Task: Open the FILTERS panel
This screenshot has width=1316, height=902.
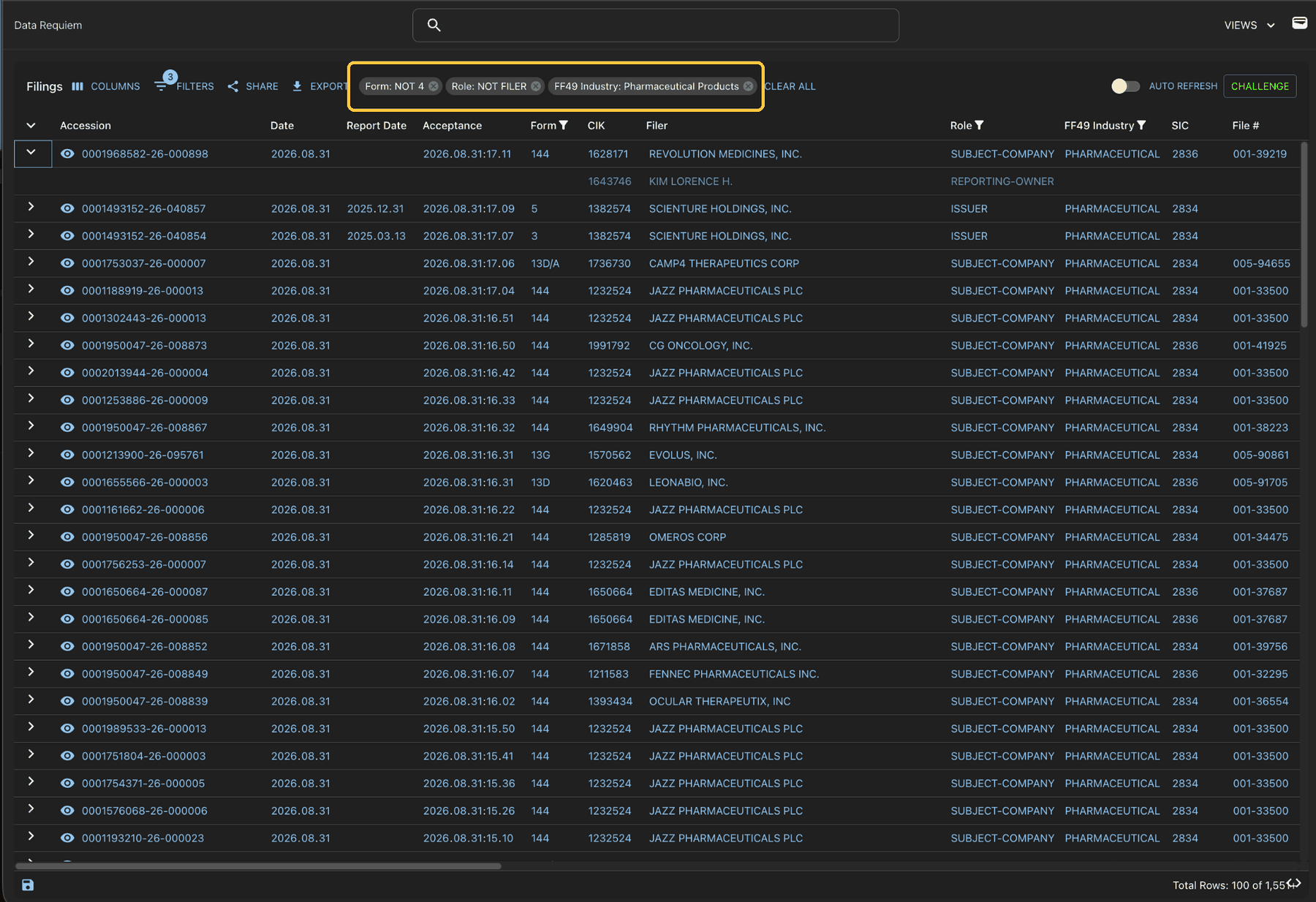Action: tap(185, 86)
